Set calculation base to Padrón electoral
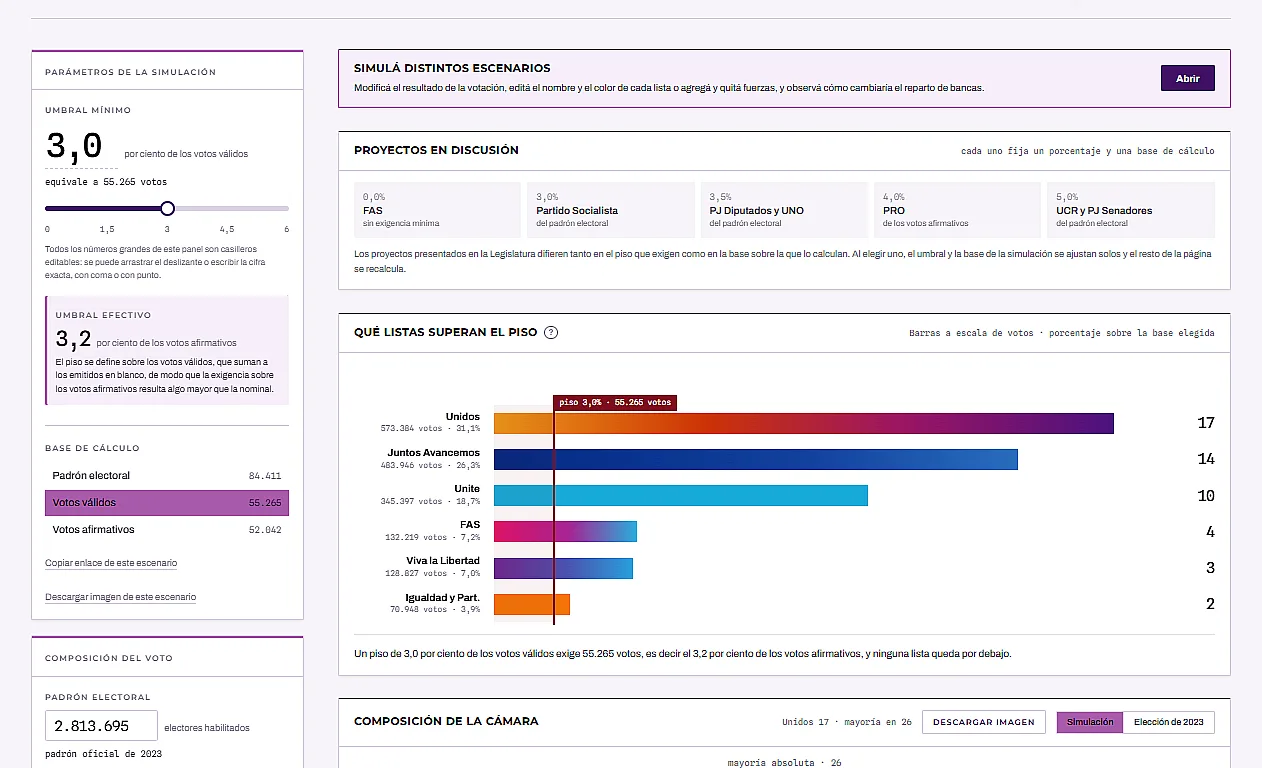The width and height of the screenshot is (1262, 768). 167,476
